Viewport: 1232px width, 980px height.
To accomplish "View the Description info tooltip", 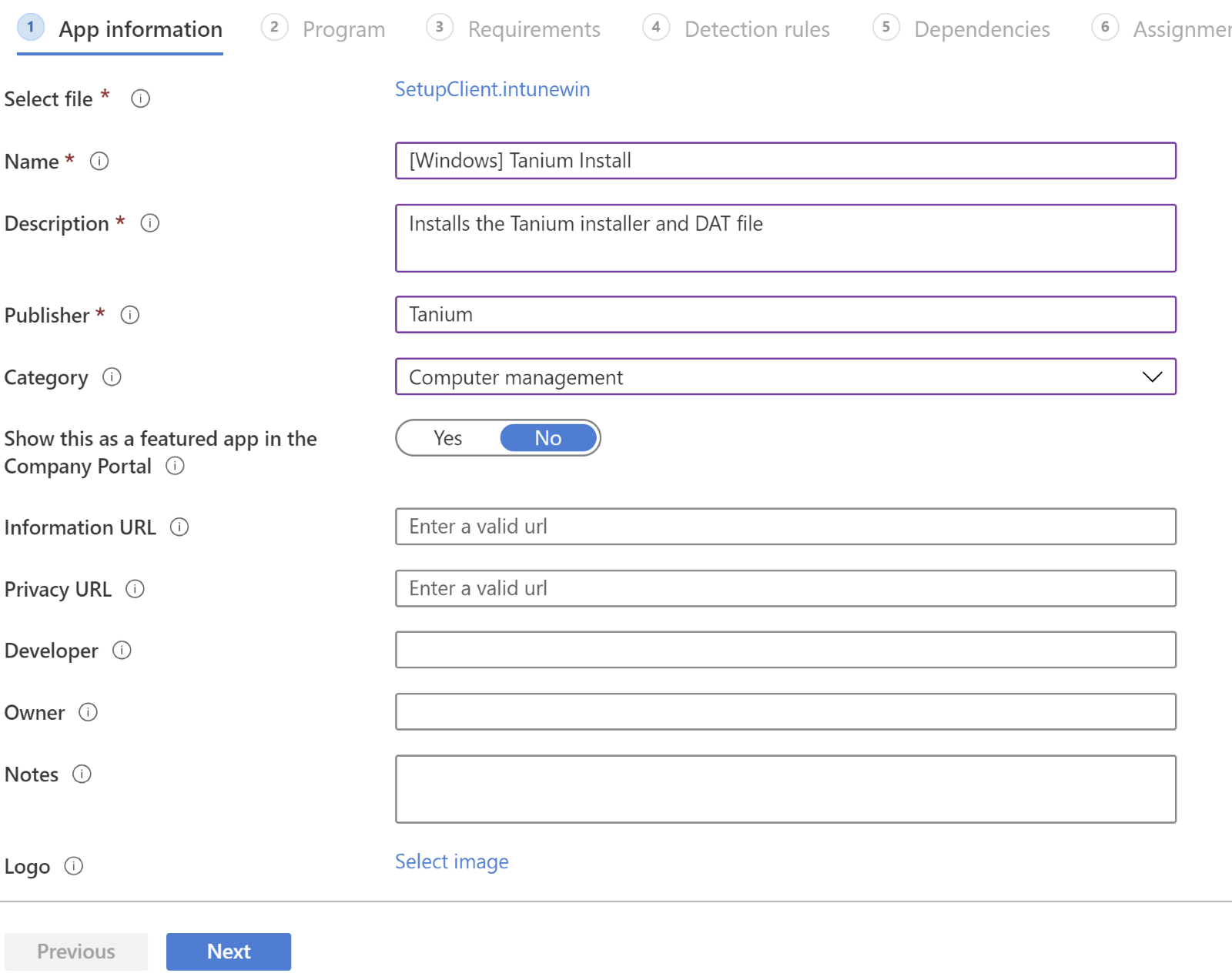I will [x=151, y=224].
